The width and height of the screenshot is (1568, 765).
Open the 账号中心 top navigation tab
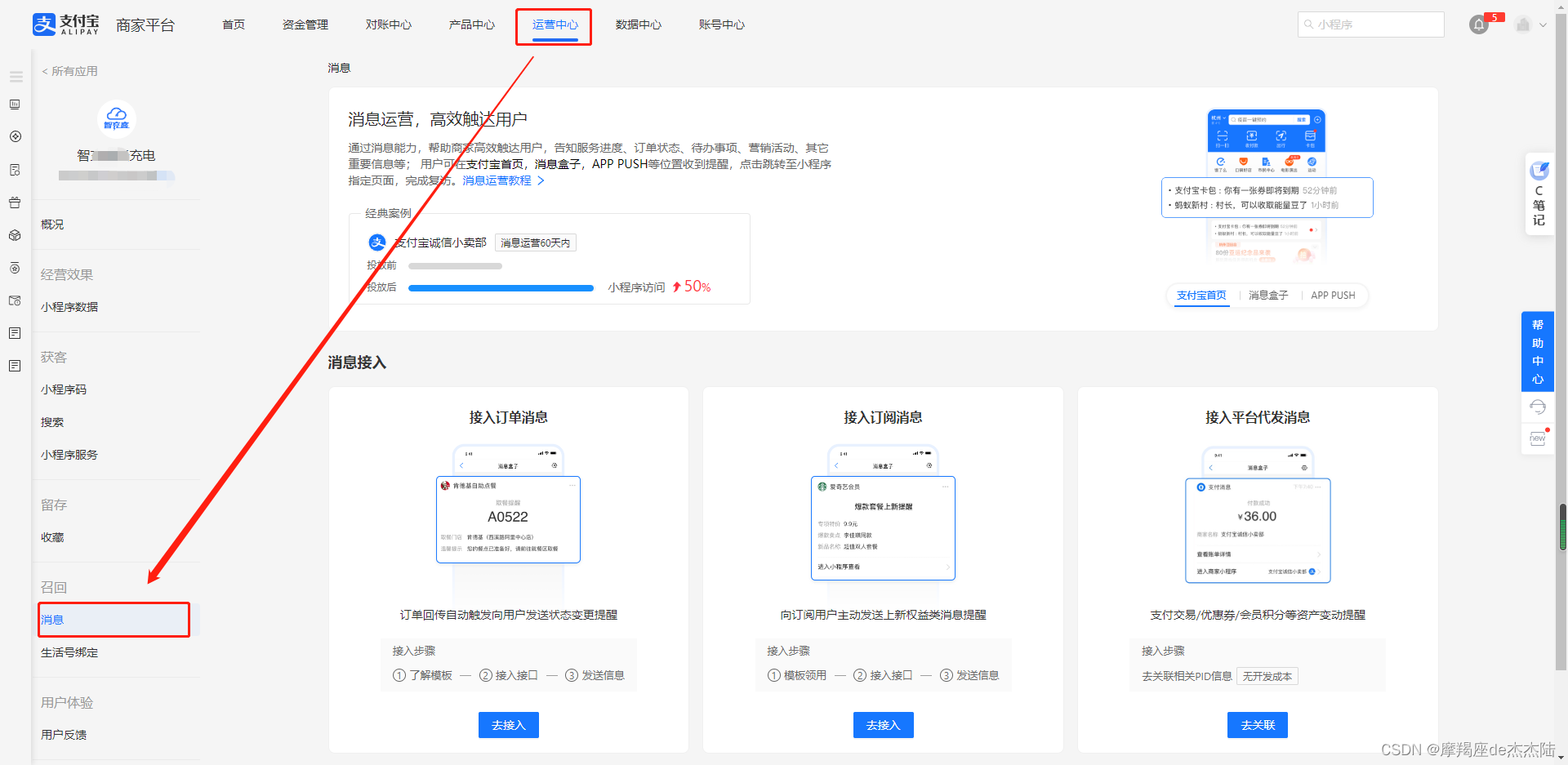pyautogui.click(x=722, y=24)
